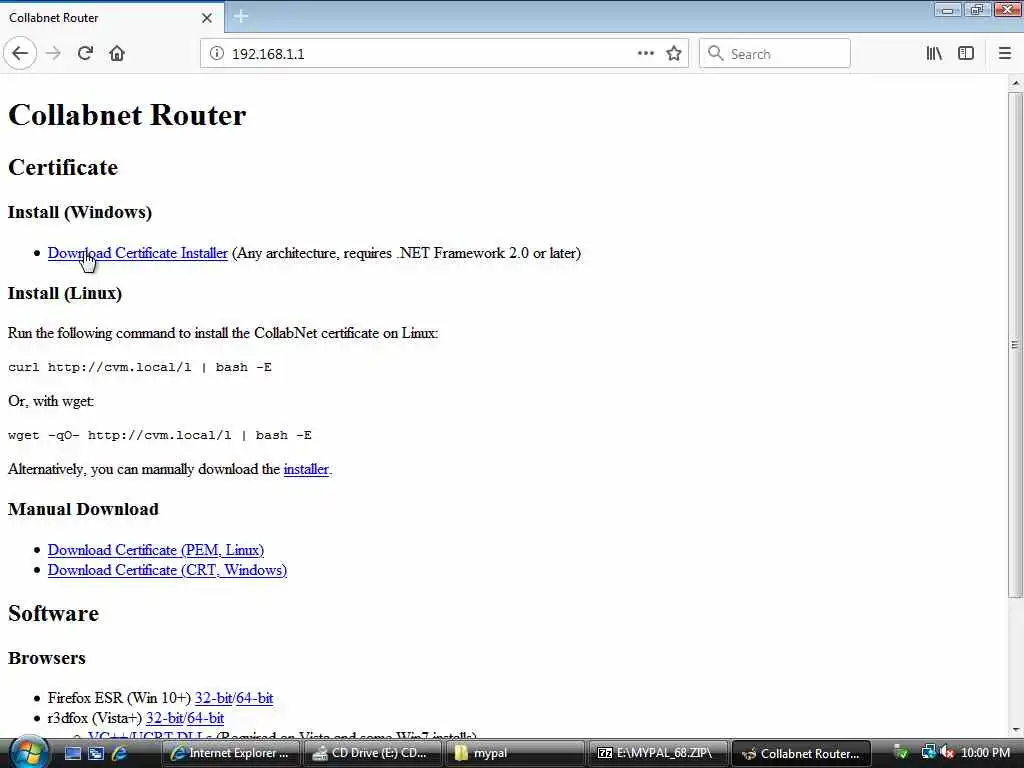Click the scrollbar up arrow

[1015, 83]
